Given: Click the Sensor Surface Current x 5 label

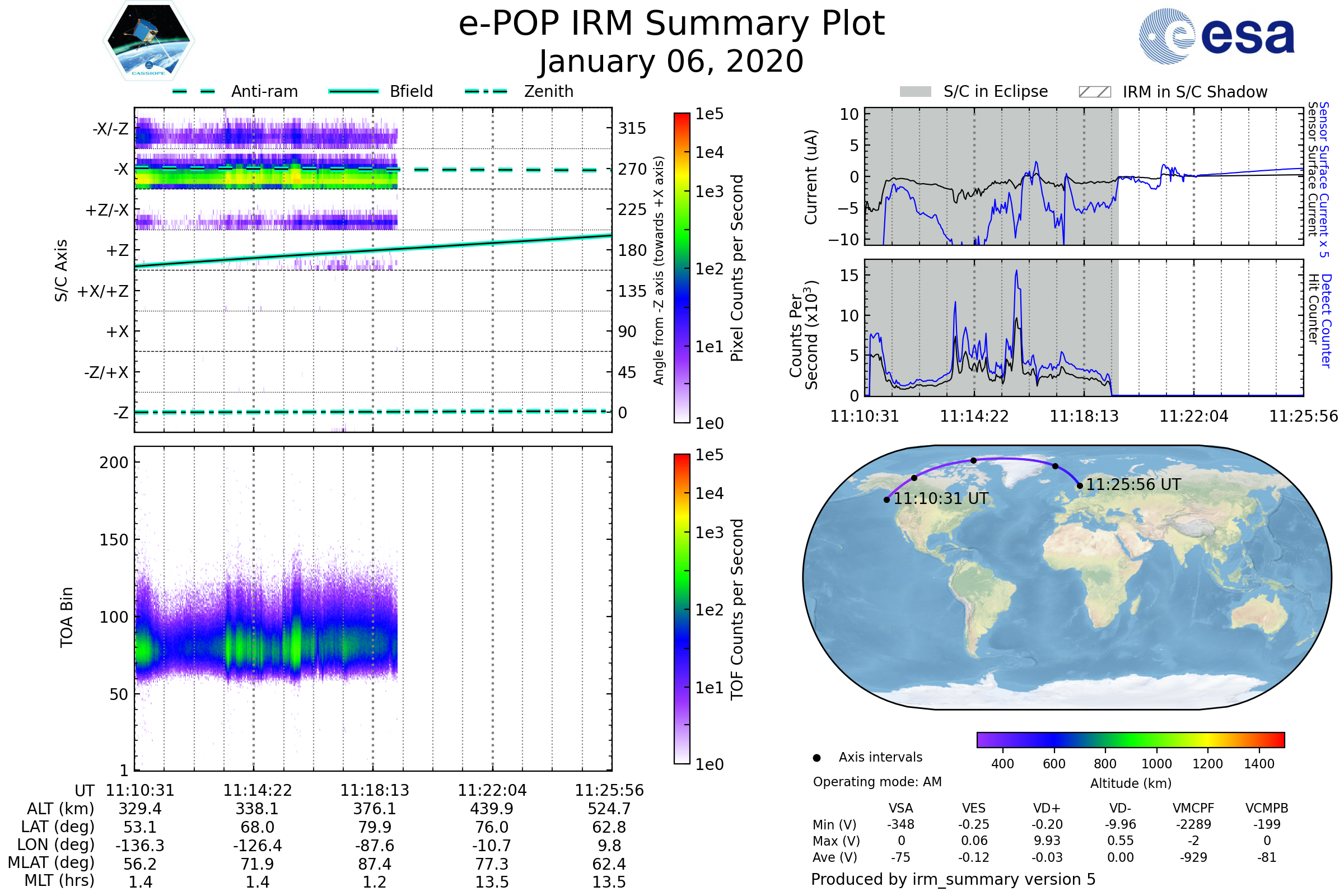Looking at the screenshot, I should 1324,179.
